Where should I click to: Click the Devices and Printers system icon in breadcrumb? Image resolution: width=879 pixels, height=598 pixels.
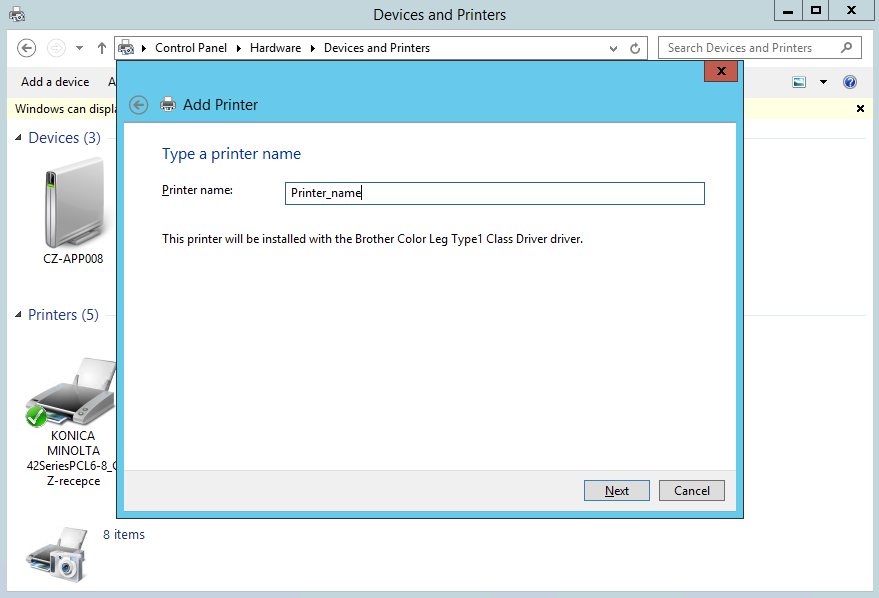(x=127, y=47)
